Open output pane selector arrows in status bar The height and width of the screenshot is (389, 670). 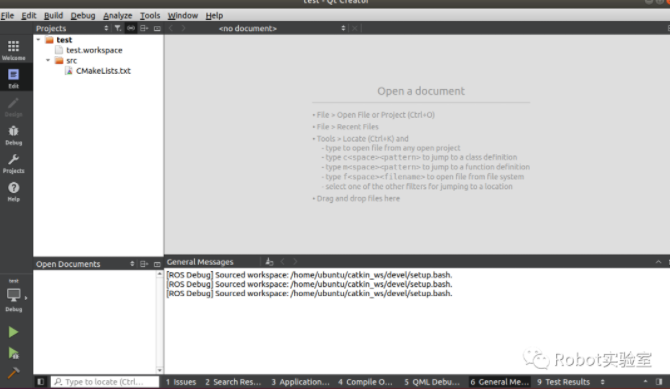[x=602, y=381]
